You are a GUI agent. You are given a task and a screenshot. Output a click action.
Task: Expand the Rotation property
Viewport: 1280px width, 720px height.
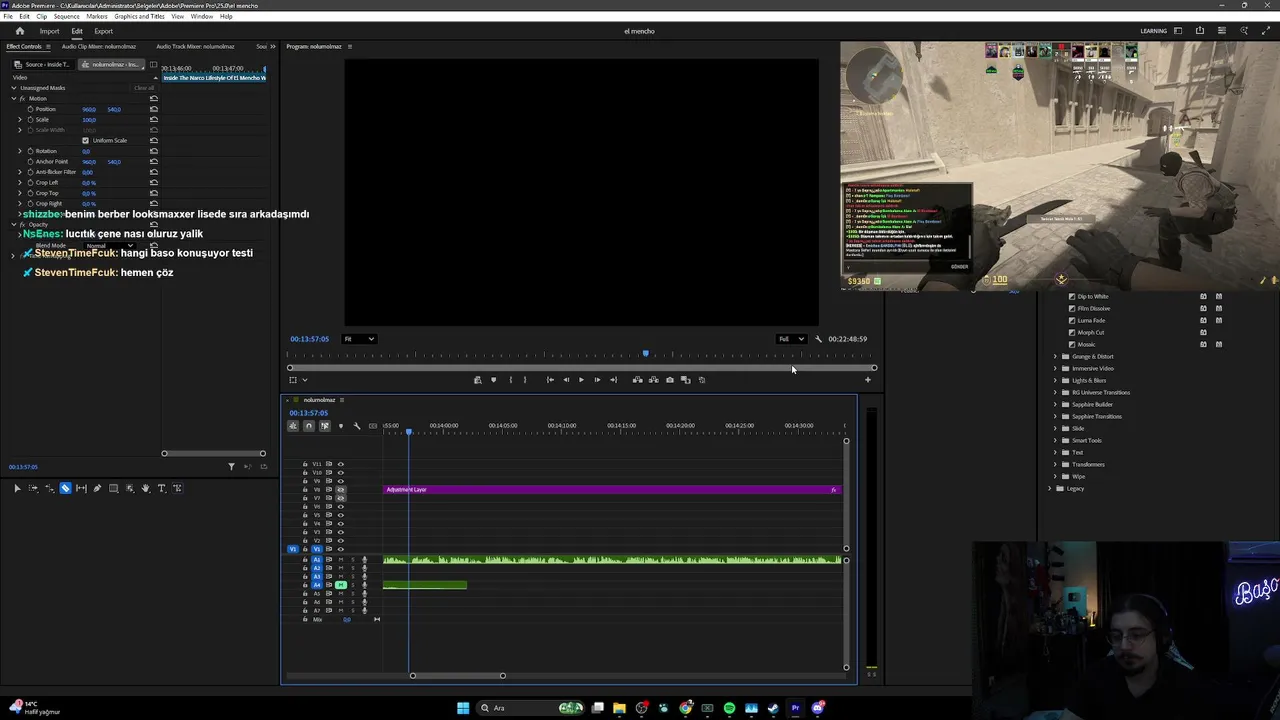(19, 151)
